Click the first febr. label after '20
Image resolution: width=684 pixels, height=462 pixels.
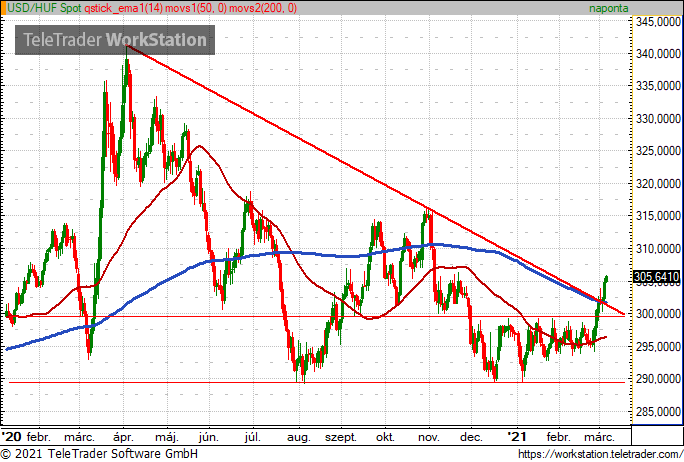click(39, 437)
